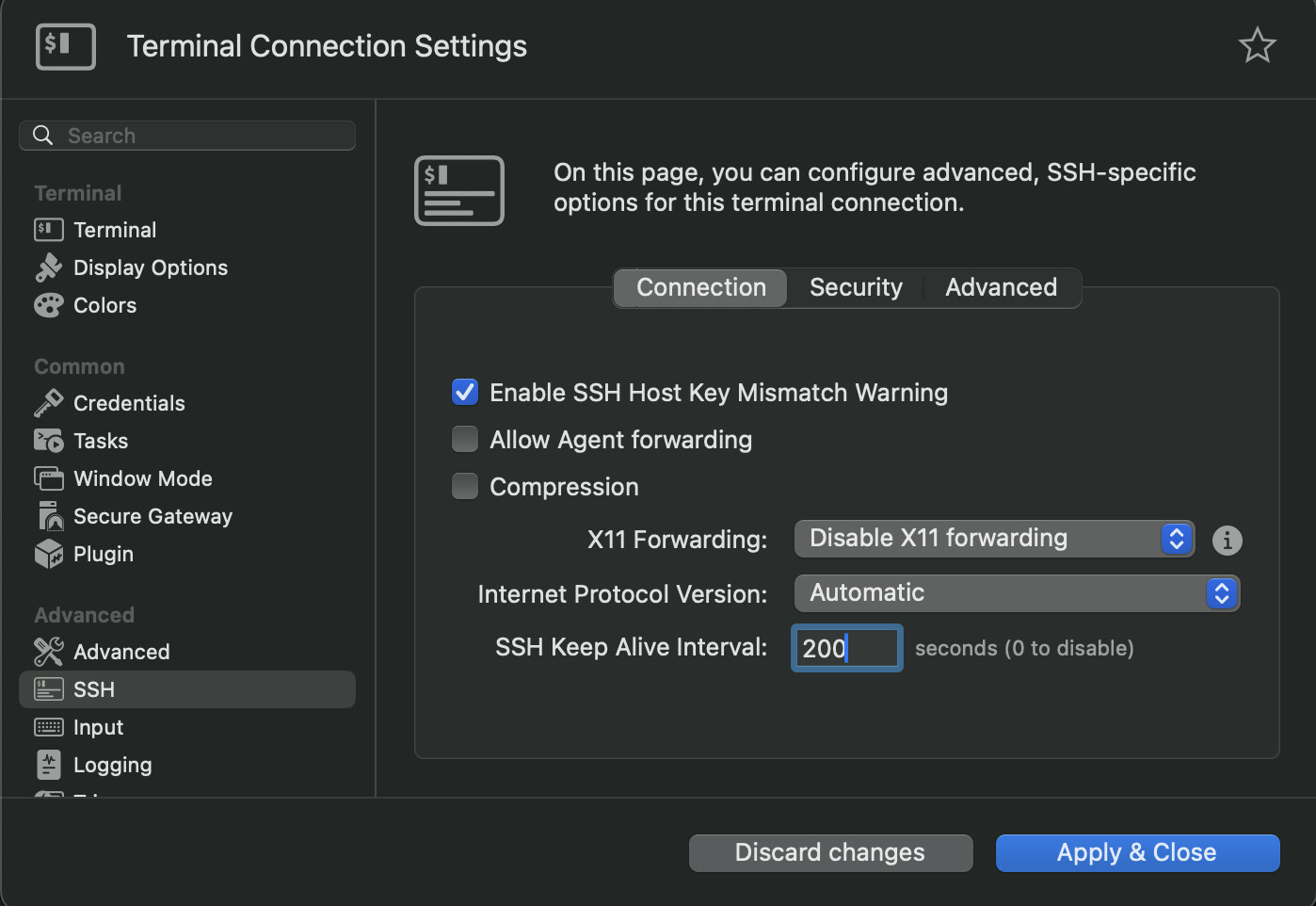1316x906 pixels.
Task: Open the X11 Forwarding dropdown
Action: click(994, 539)
